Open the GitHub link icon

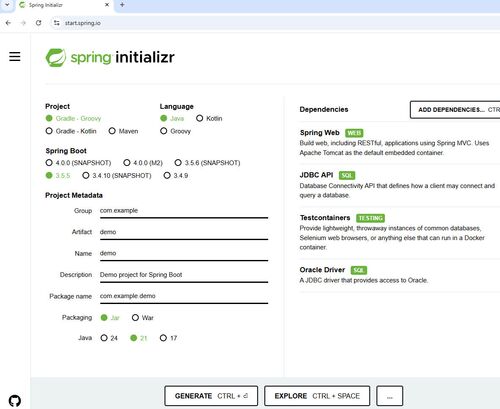click(x=15, y=401)
